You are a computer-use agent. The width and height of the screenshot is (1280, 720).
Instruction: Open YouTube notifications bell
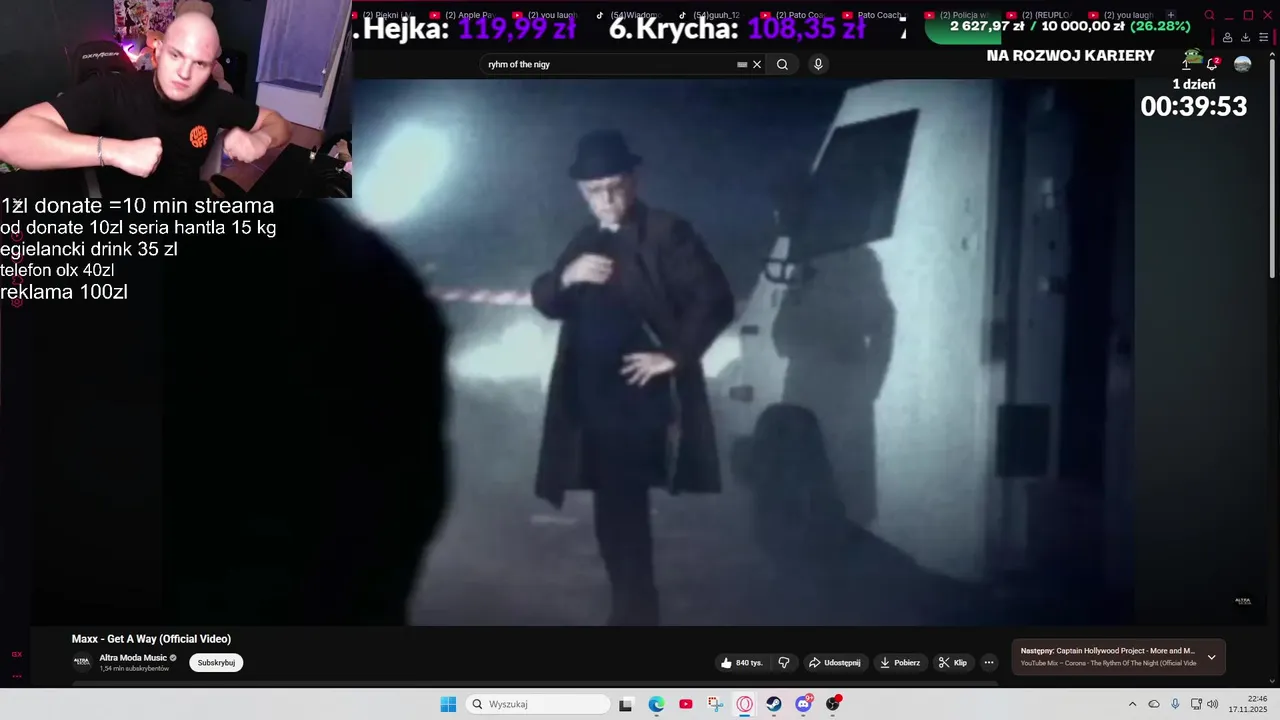1212,64
